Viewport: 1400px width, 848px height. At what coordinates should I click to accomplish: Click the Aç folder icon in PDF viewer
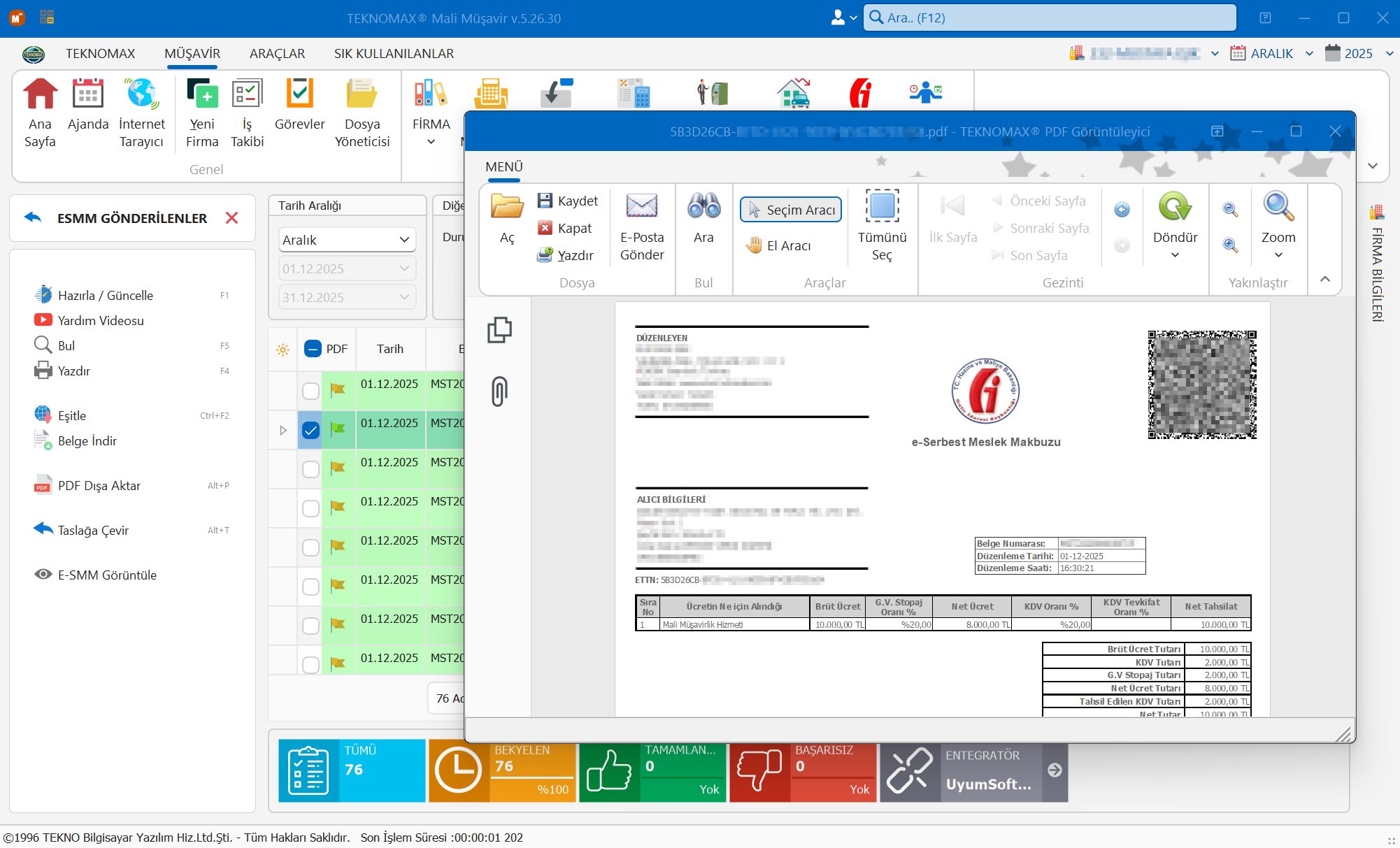point(507,218)
